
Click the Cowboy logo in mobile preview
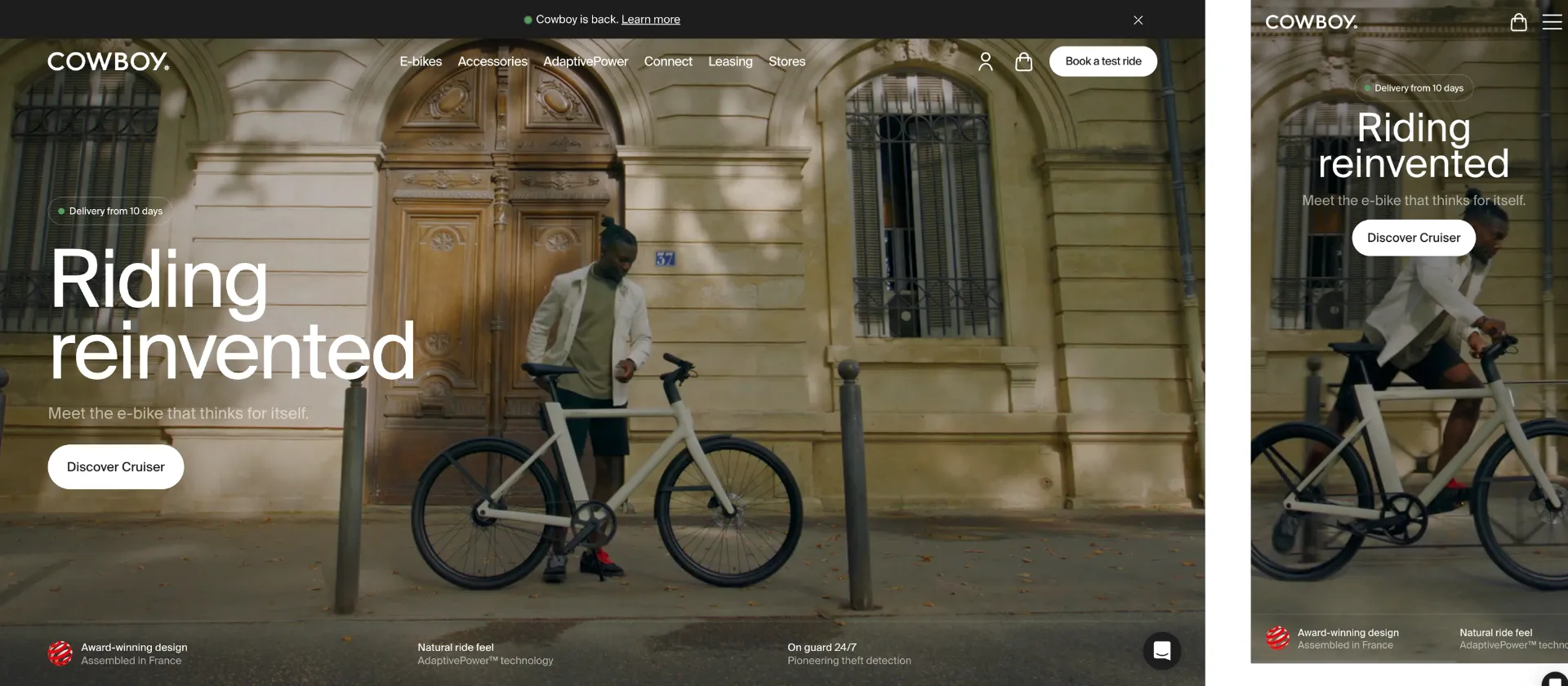[1311, 22]
